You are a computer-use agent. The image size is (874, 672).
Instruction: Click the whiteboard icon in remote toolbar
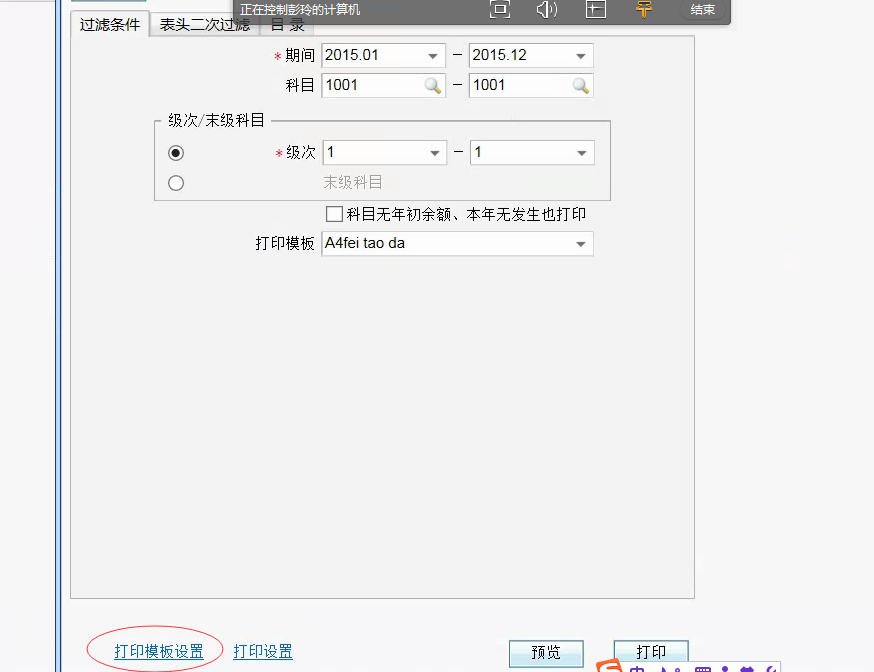tap(595, 9)
